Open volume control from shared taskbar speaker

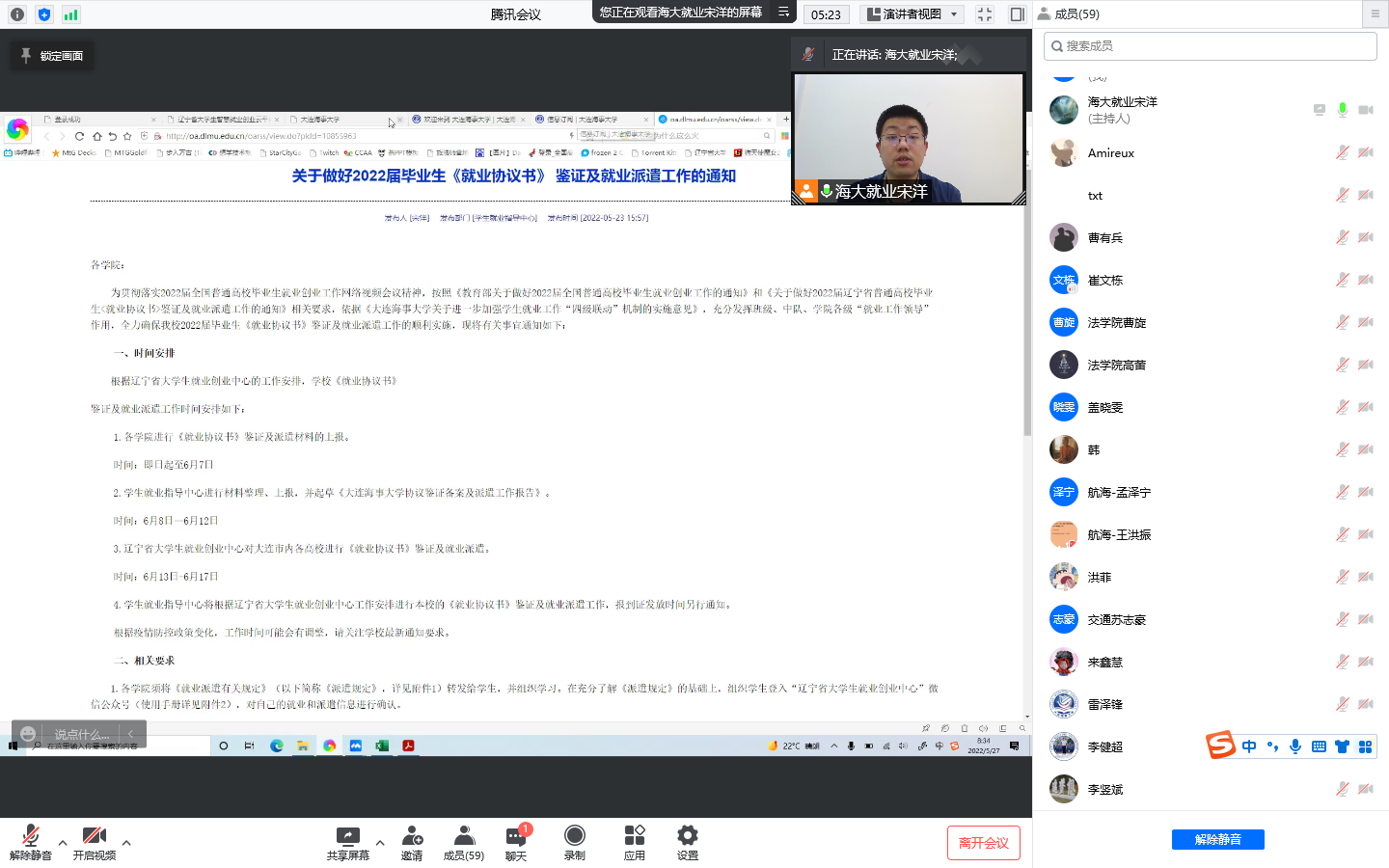[902, 746]
